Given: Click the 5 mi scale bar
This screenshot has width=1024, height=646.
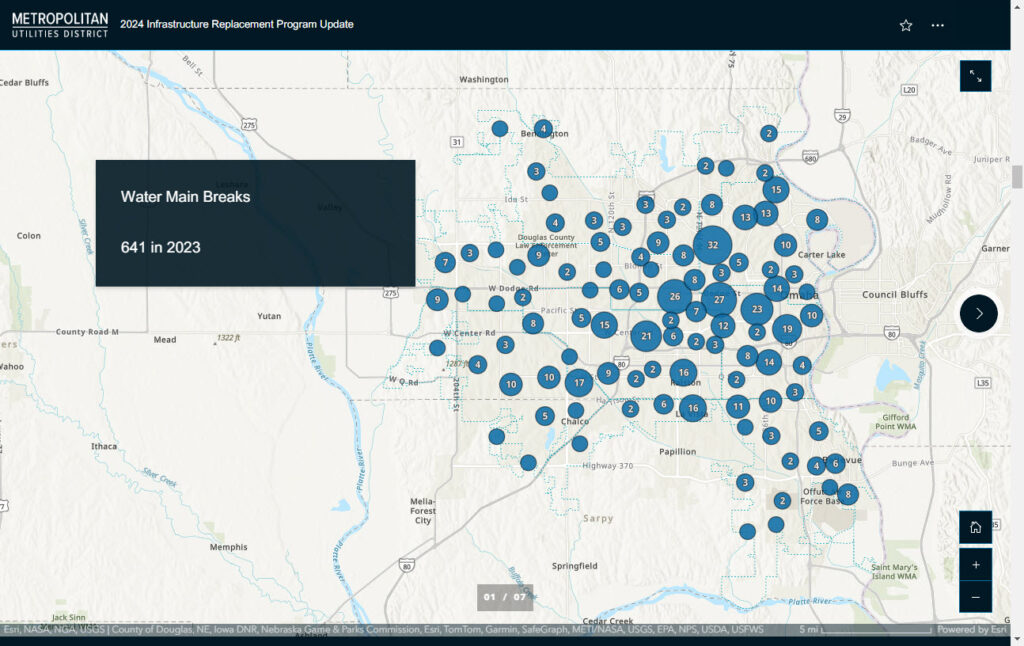Looking at the screenshot, I should (x=865, y=630).
